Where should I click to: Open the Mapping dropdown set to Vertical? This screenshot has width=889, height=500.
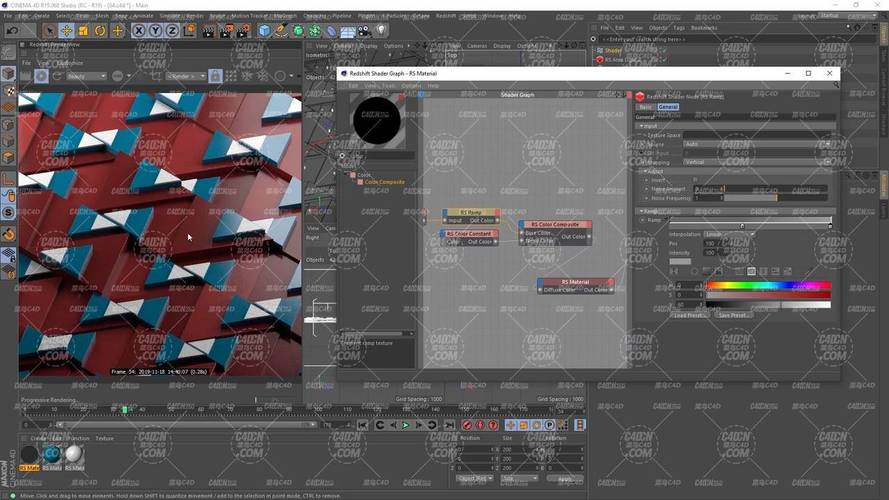[755, 162]
